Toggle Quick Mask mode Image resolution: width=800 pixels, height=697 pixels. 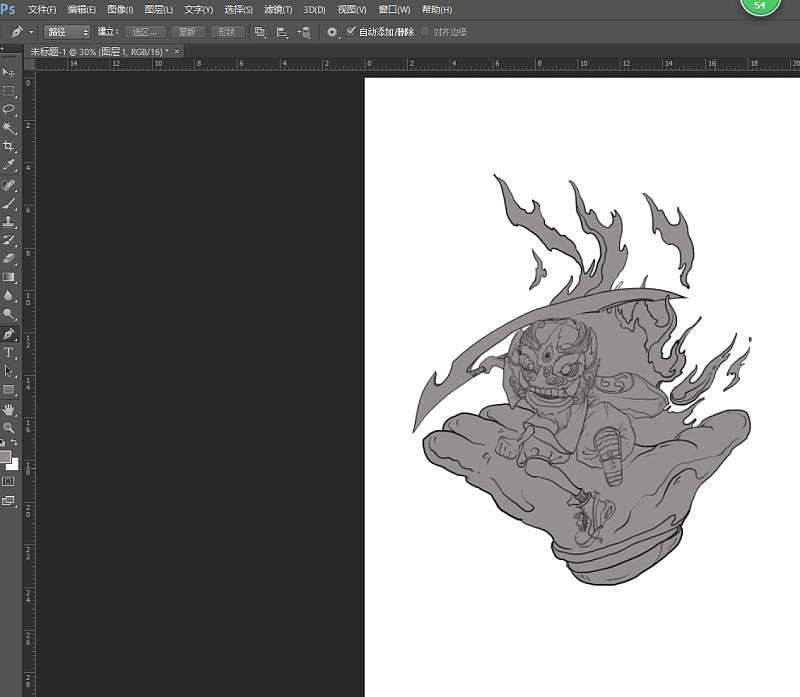[8, 481]
